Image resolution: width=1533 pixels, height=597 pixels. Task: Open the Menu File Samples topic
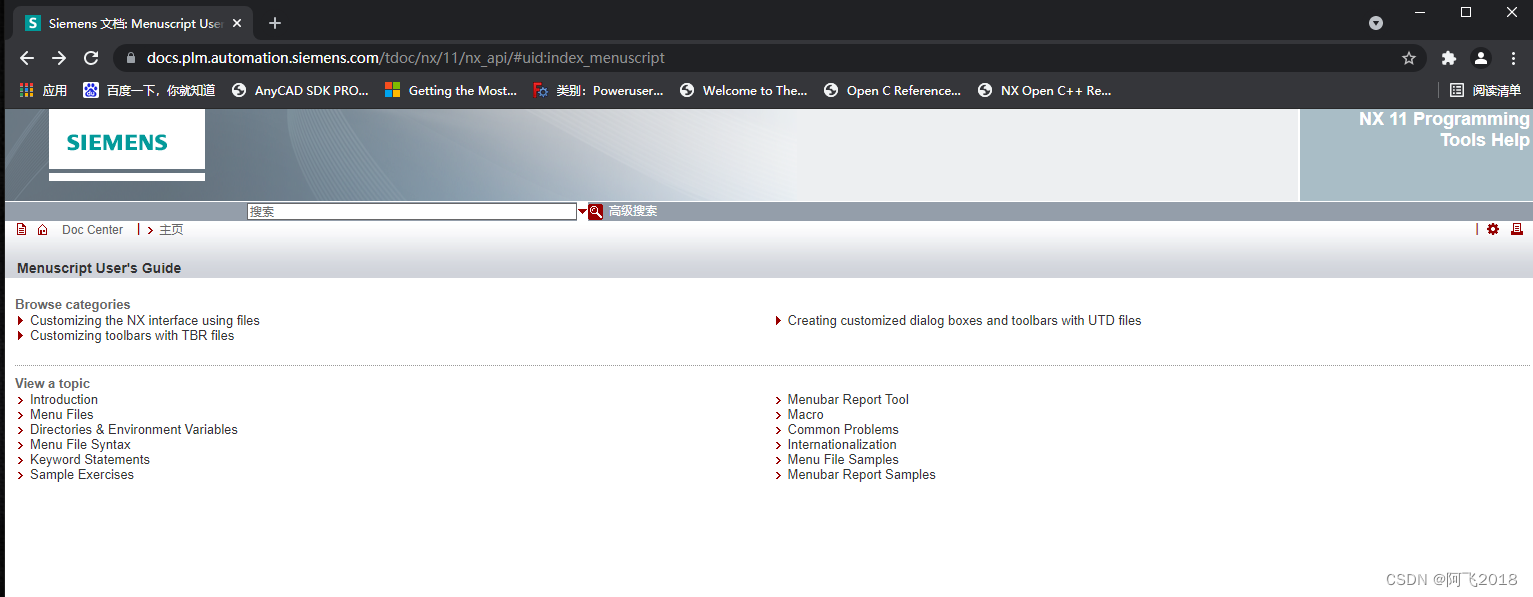843,460
